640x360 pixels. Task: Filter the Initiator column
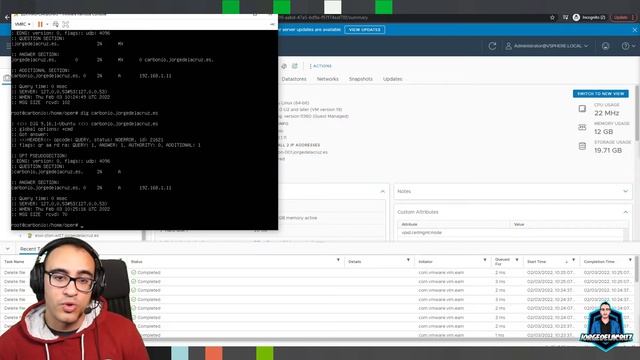[x=485, y=260]
